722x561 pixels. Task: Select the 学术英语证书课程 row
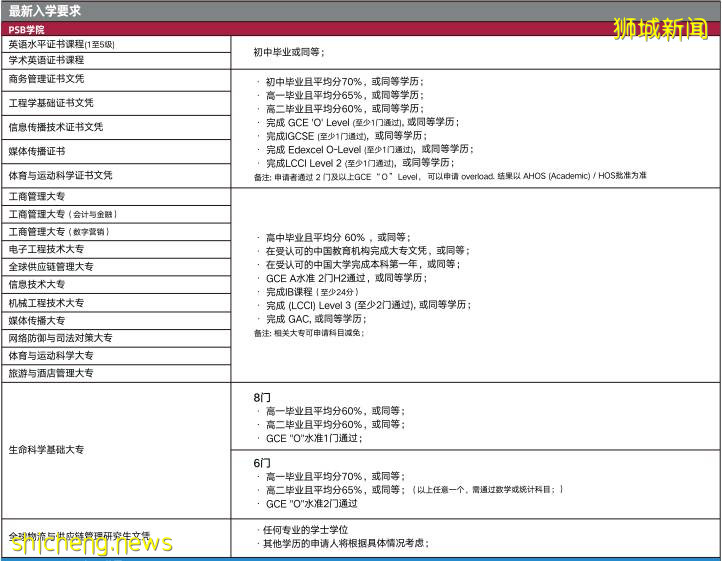click(116, 60)
